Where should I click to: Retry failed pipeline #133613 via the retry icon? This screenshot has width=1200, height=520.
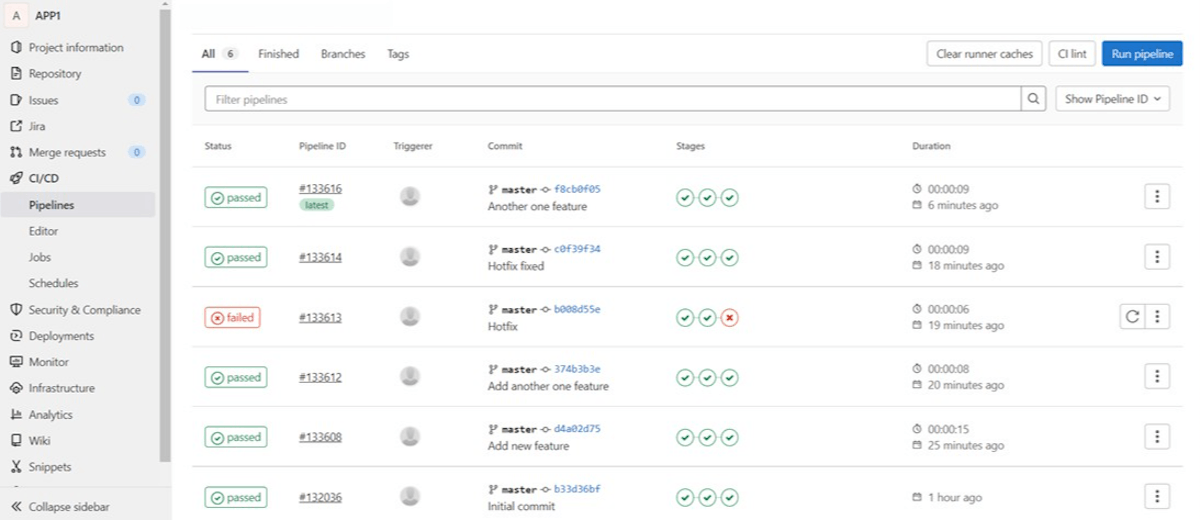click(x=1132, y=317)
